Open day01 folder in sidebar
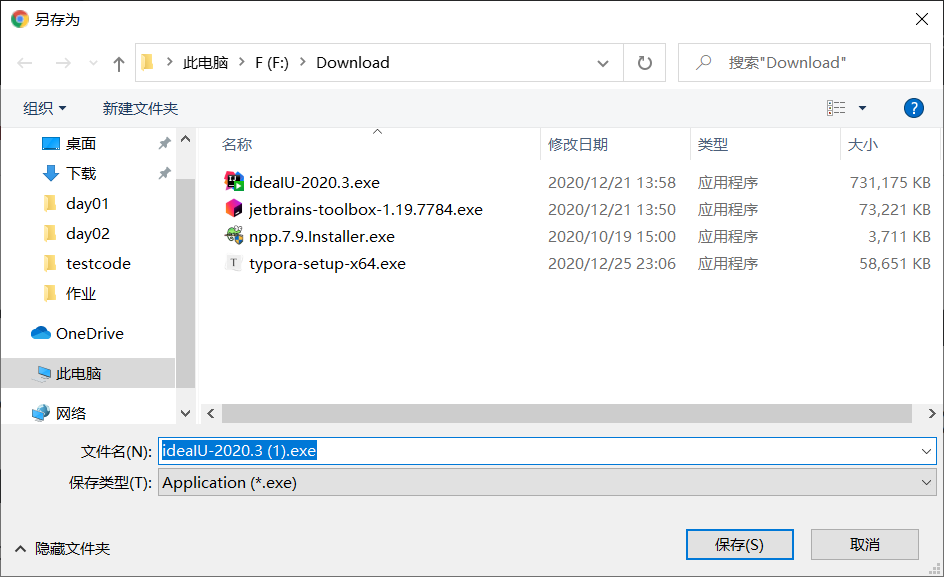The height and width of the screenshot is (577, 944). (87, 204)
